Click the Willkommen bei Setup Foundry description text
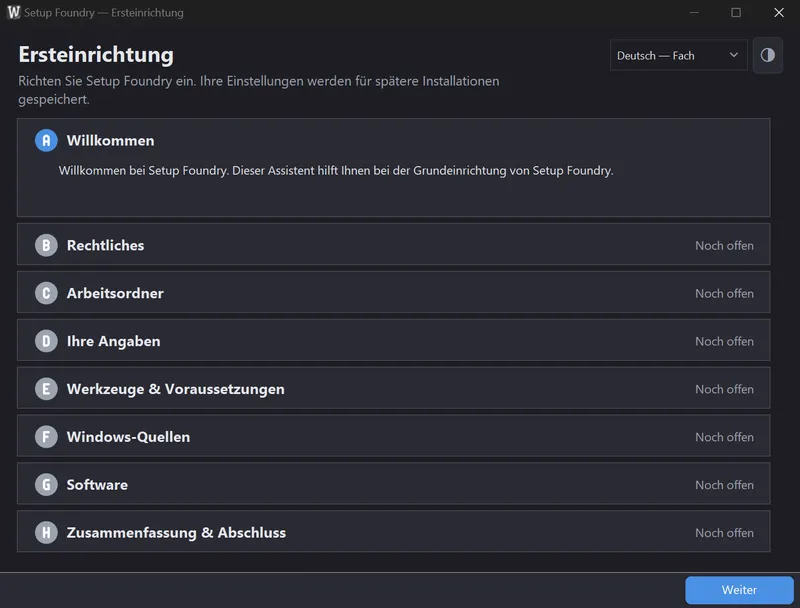The image size is (800, 608). click(x=336, y=170)
